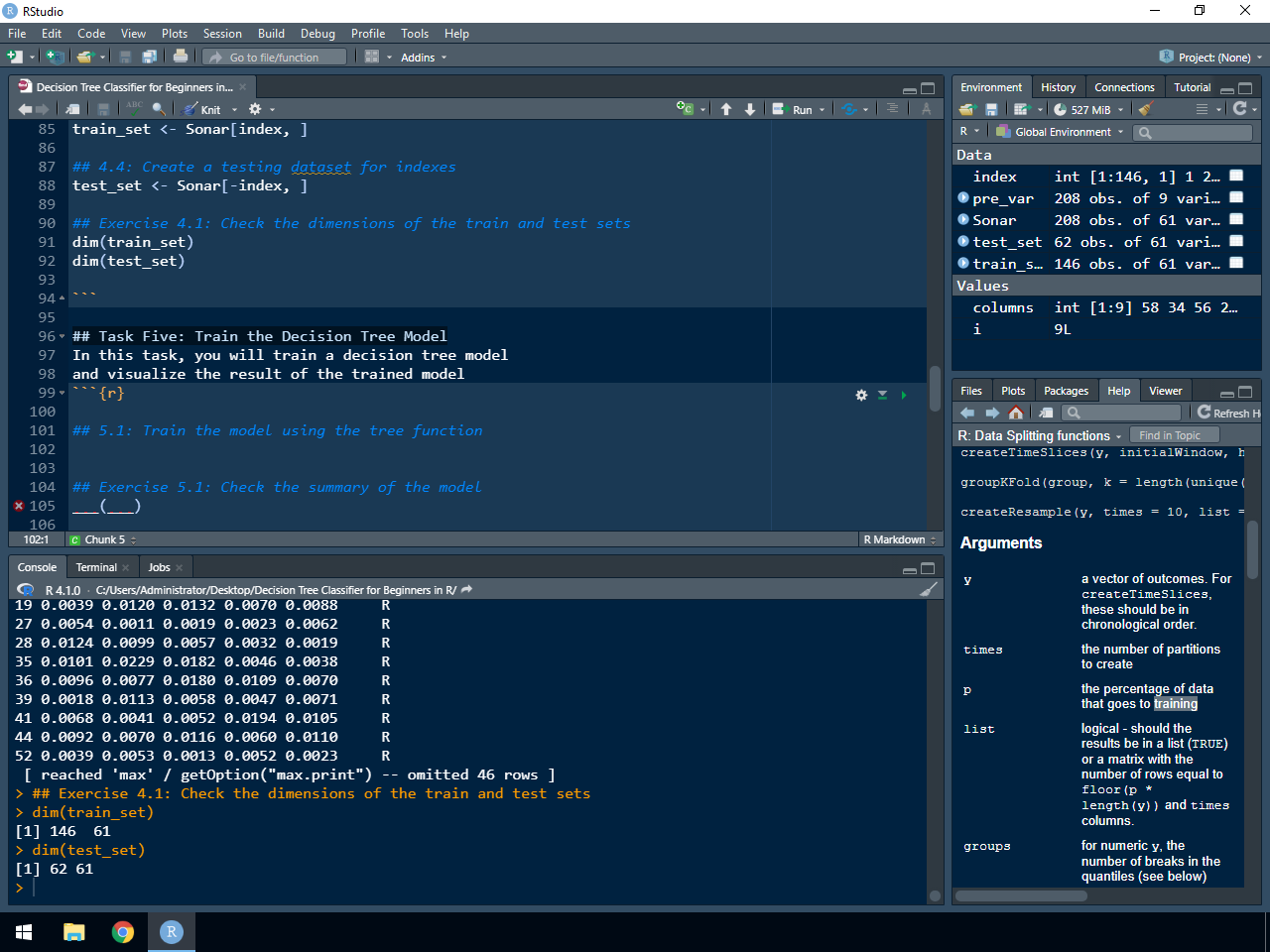The width and height of the screenshot is (1270, 952).
Task: Clear workspace objects with the broom icon
Action: (1145, 109)
